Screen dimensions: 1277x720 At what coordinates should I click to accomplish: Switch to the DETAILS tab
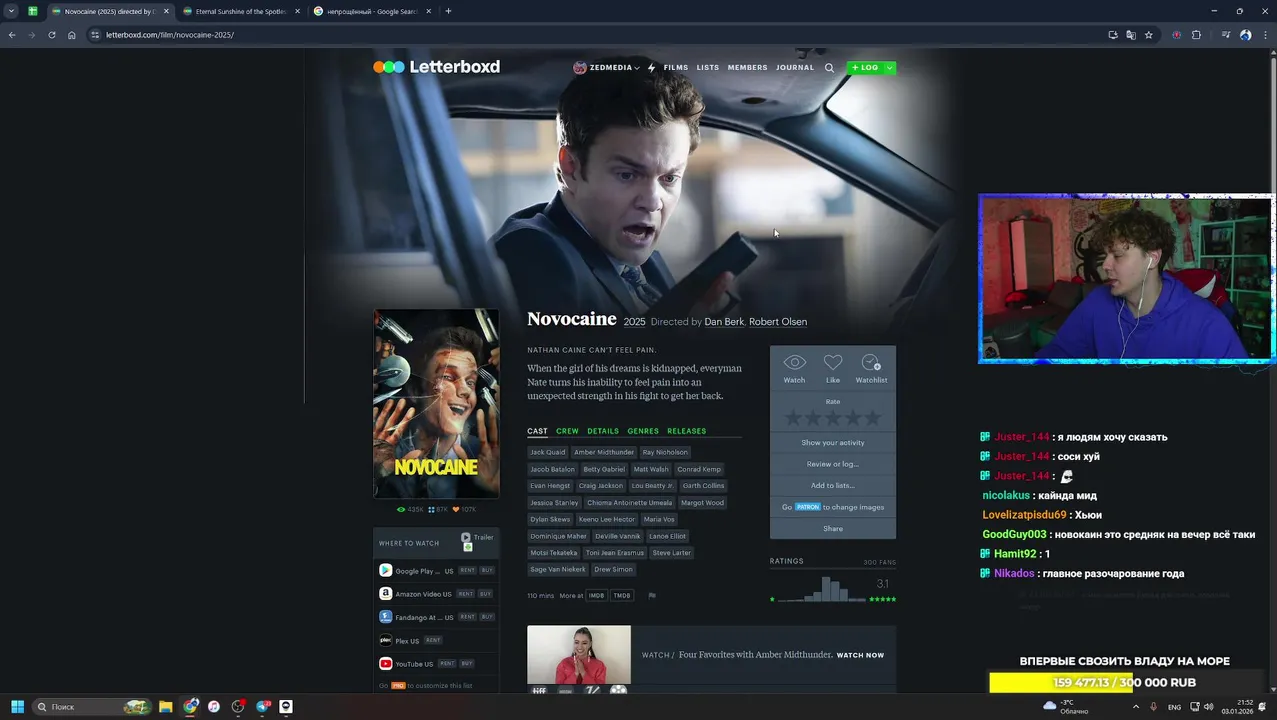[603, 431]
